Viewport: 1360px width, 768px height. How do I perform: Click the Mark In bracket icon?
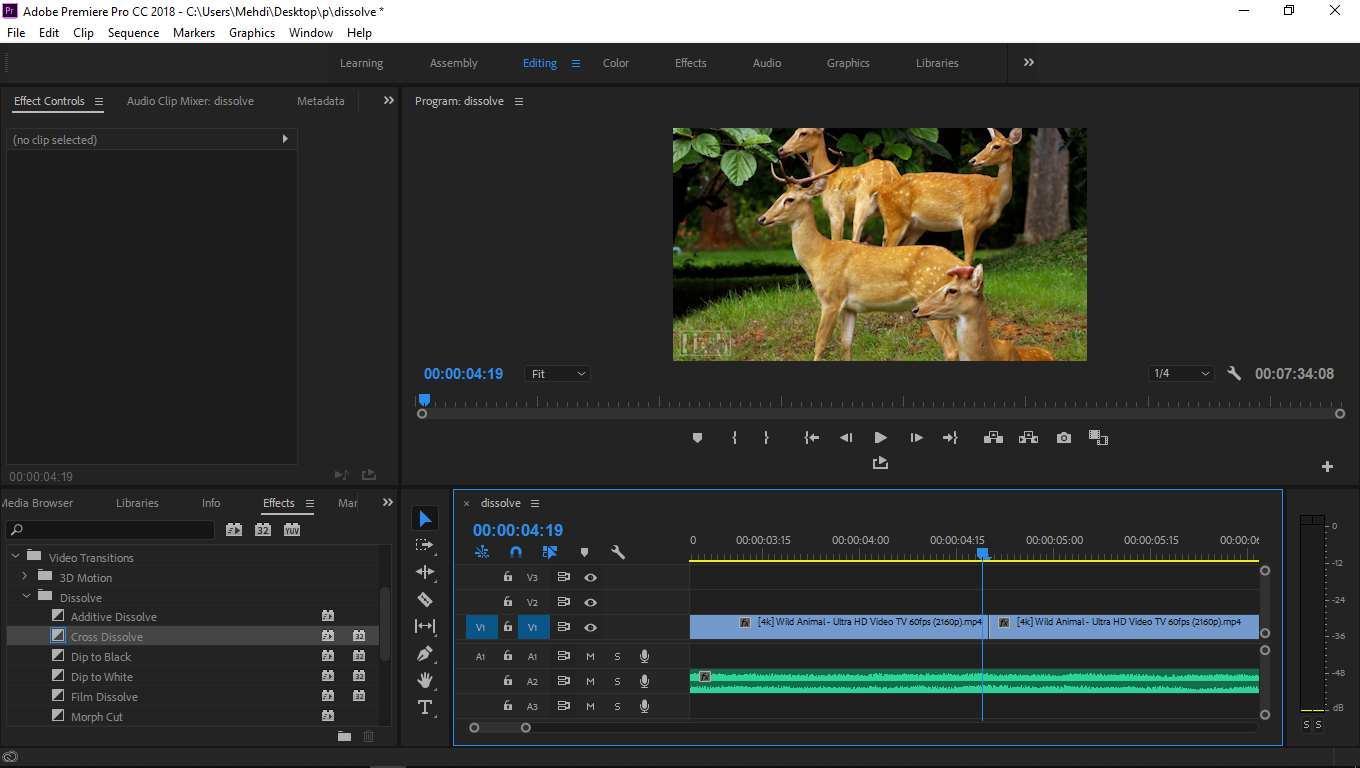click(x=734, y=438)
